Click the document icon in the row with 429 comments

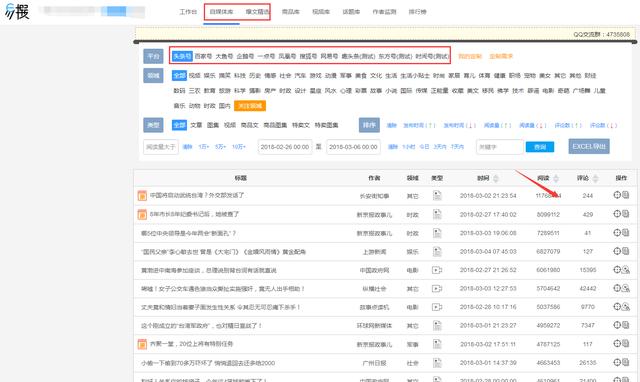tap(626, 213)
